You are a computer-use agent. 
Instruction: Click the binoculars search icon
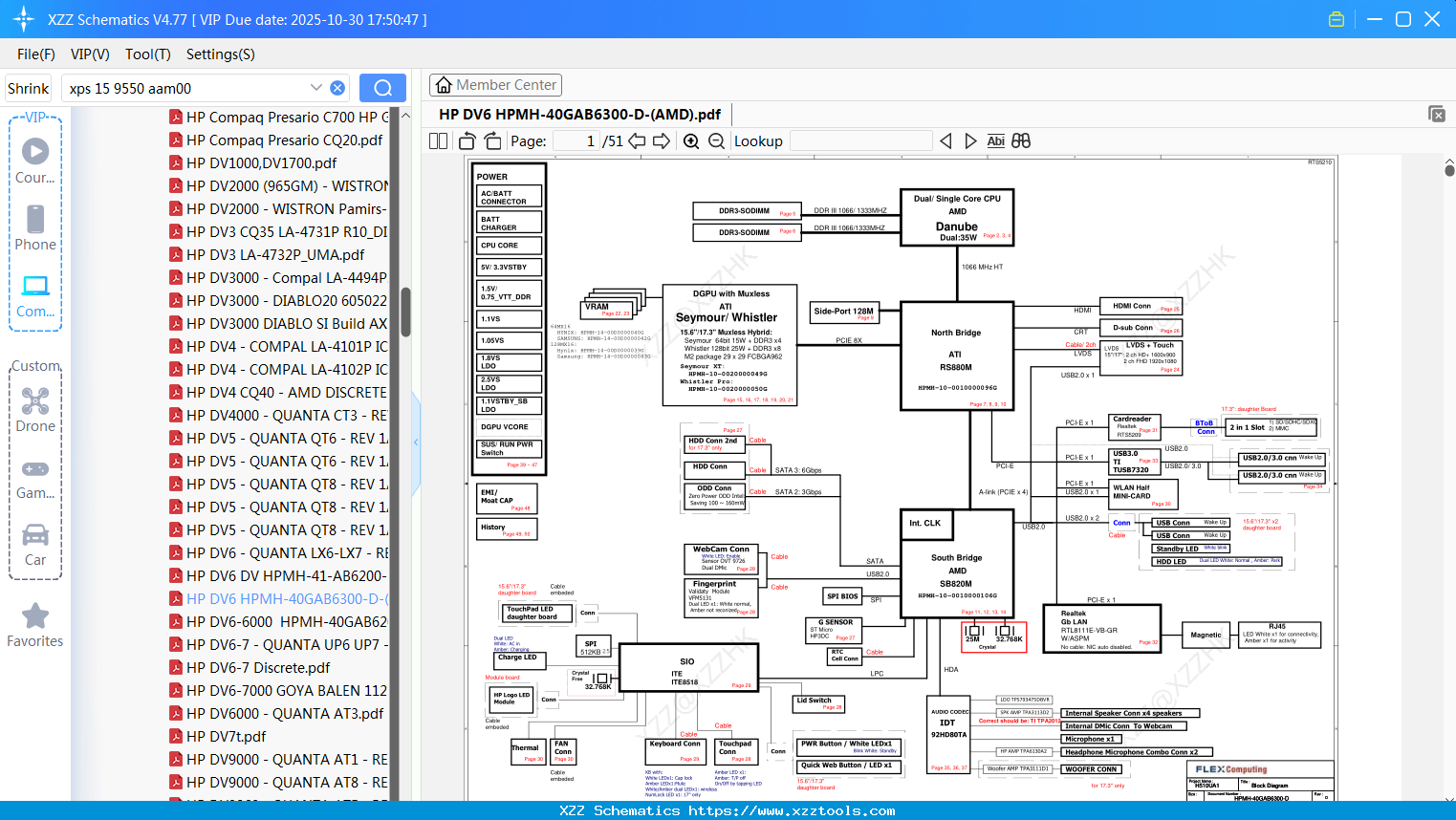(1021, 140)
